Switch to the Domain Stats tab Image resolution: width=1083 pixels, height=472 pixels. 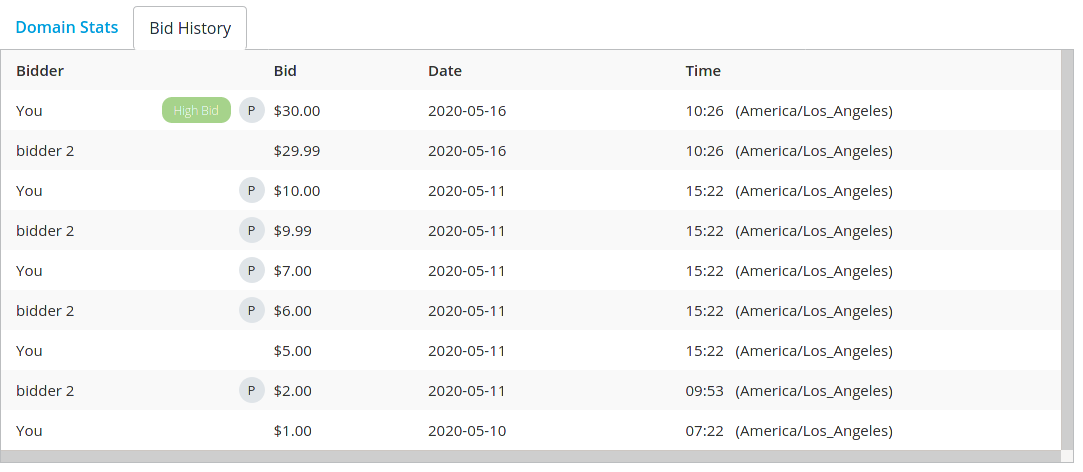pos(67,28)
